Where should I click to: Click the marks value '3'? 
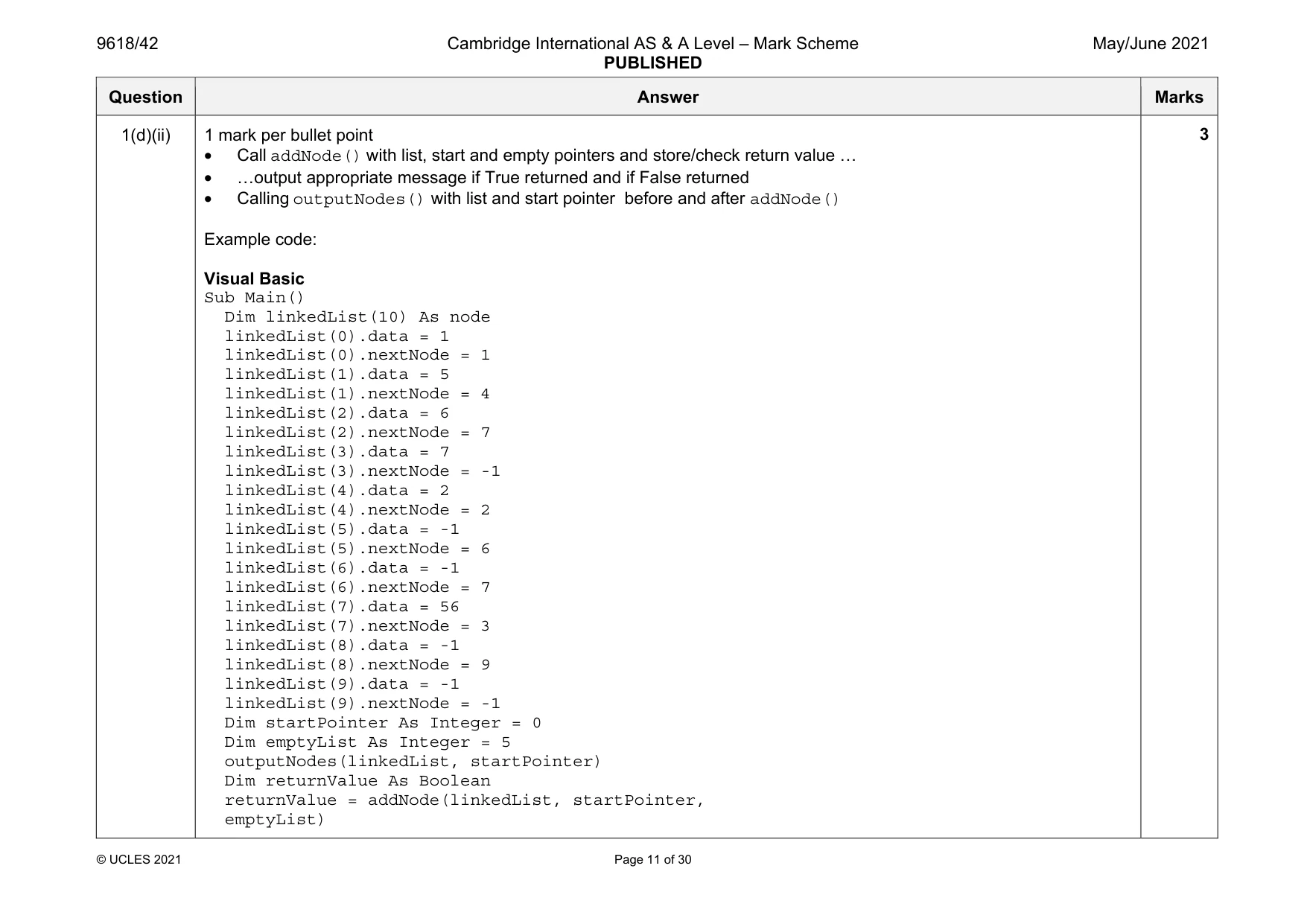pos(1203,135)
